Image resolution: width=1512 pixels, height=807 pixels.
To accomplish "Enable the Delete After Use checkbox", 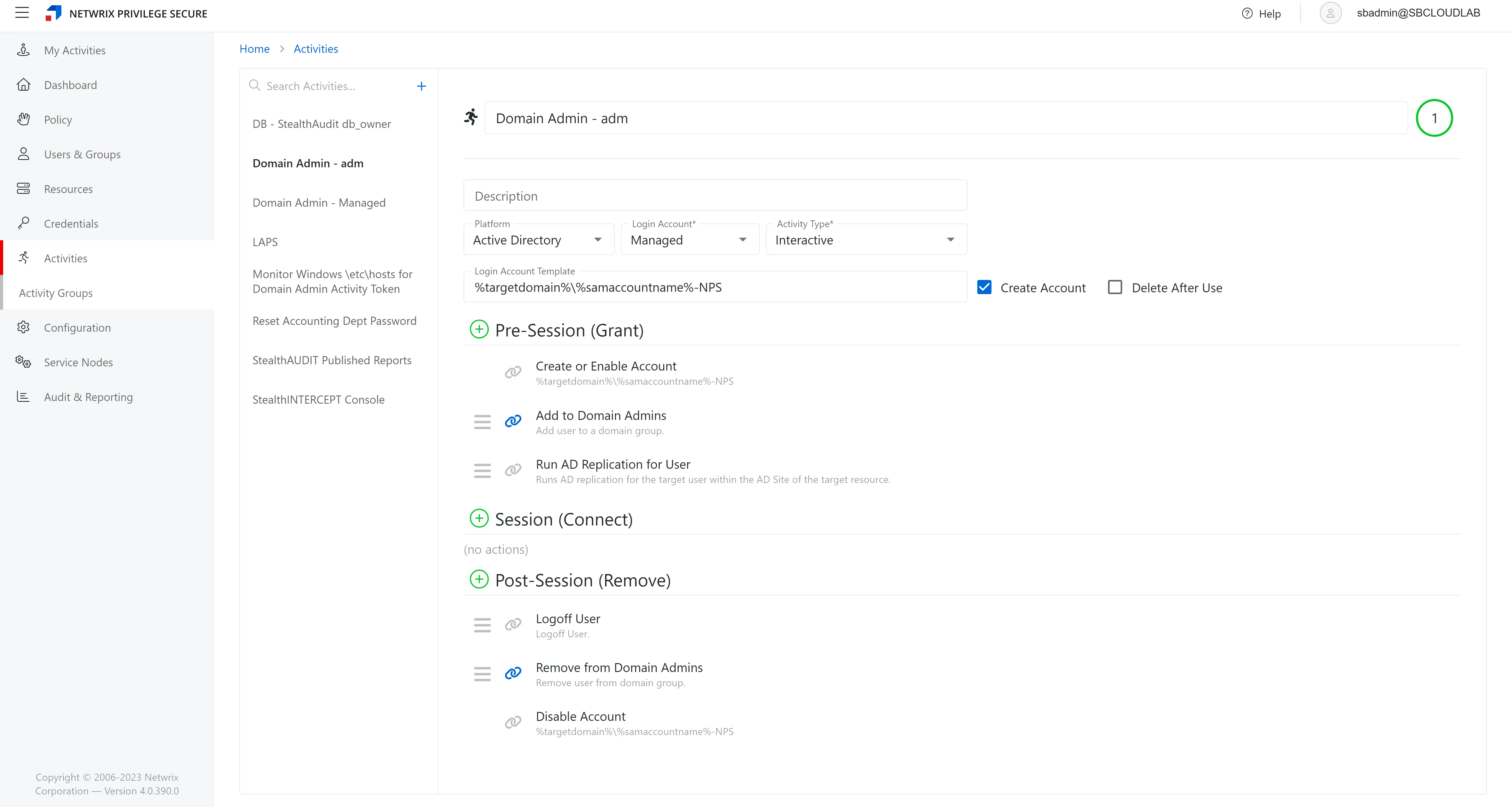I will 1115,287.
